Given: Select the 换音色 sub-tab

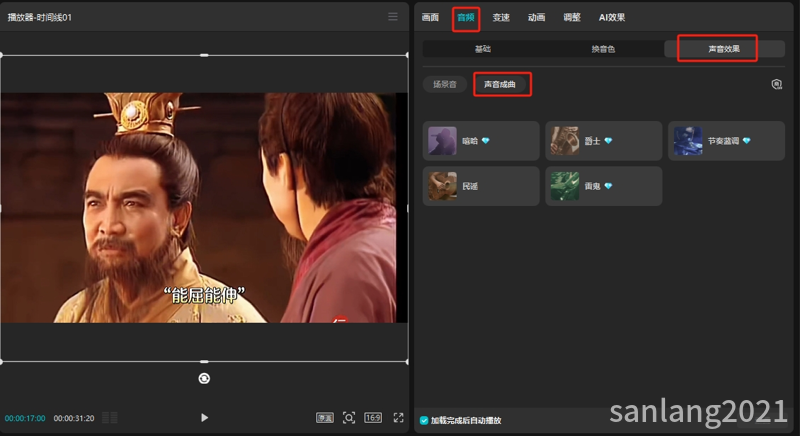Looking at the screenshot, I should (x=603, y=49).
